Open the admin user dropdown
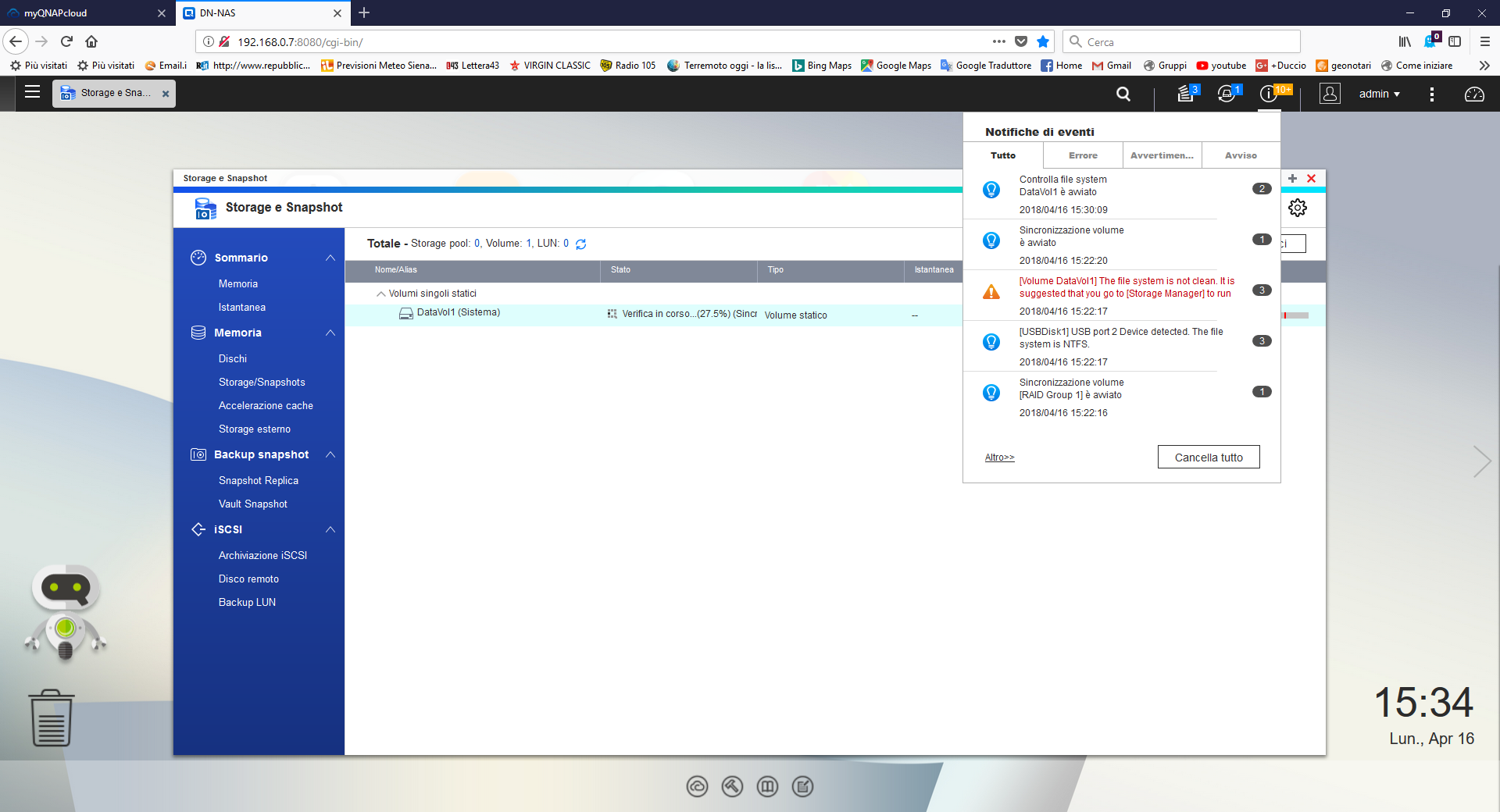This screenshot has height=812, width=1500. [1379, 94]
